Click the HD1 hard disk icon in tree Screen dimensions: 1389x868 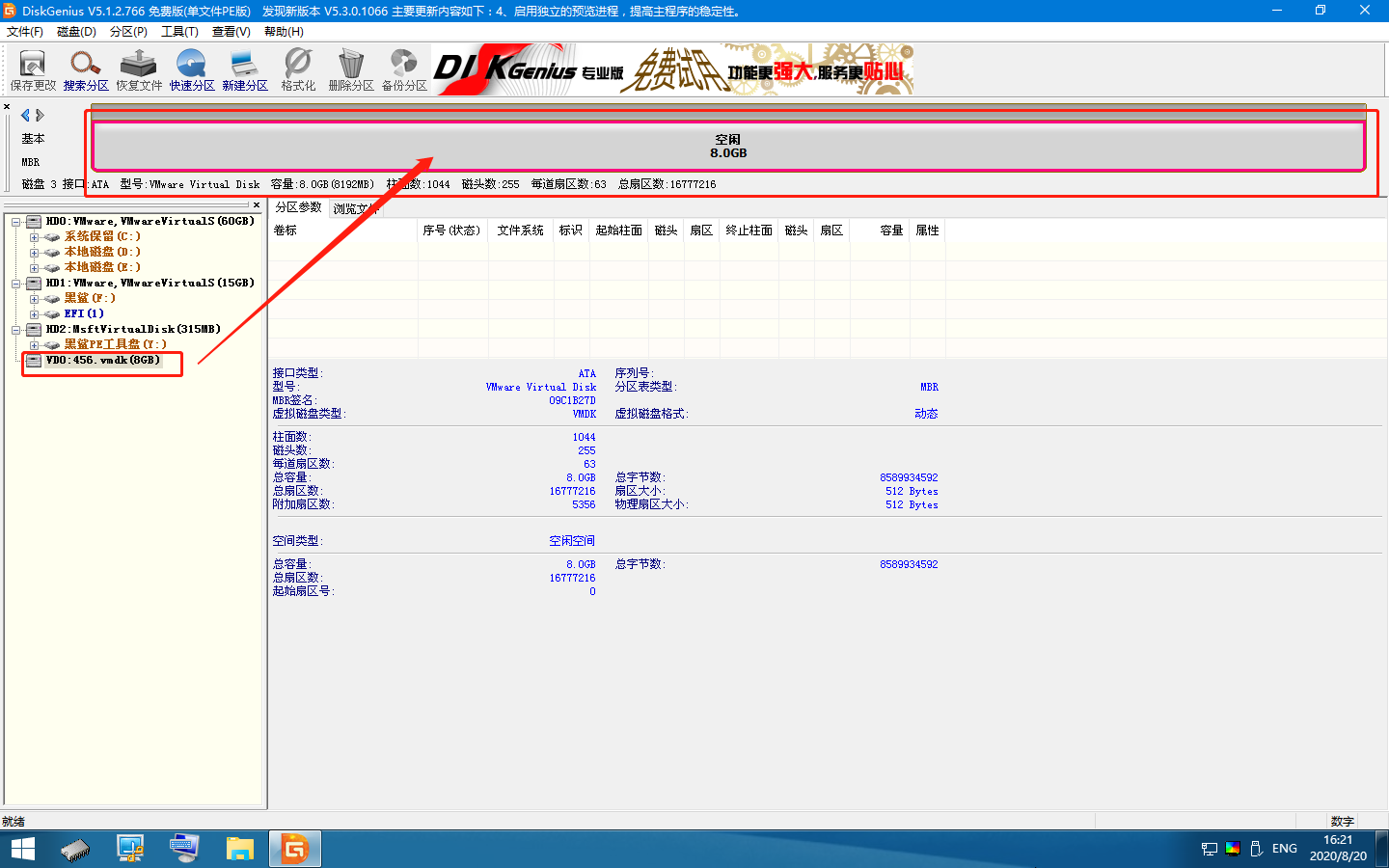[x=34, y=284]
